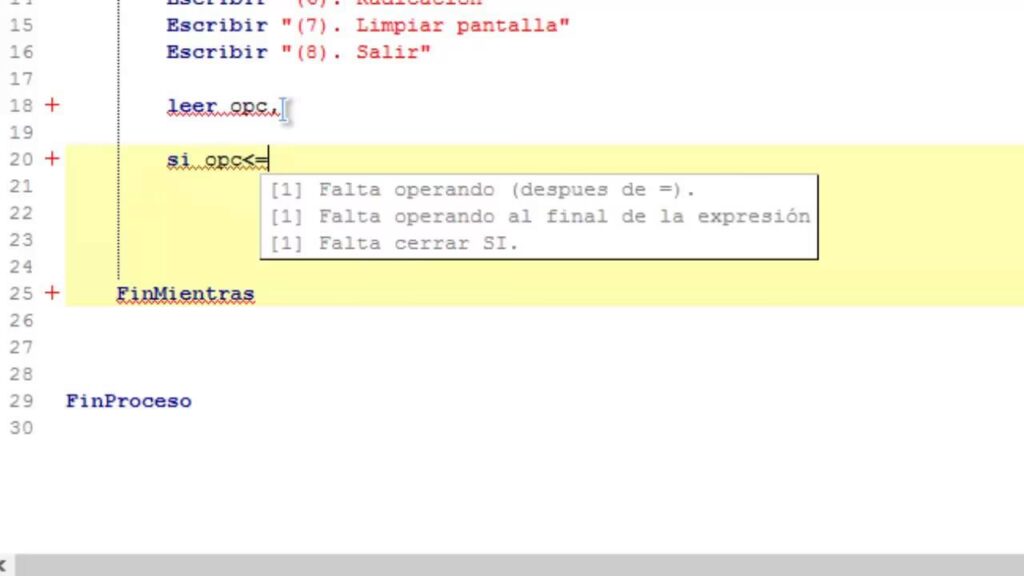Click line number 16 in the gutter

20,52
